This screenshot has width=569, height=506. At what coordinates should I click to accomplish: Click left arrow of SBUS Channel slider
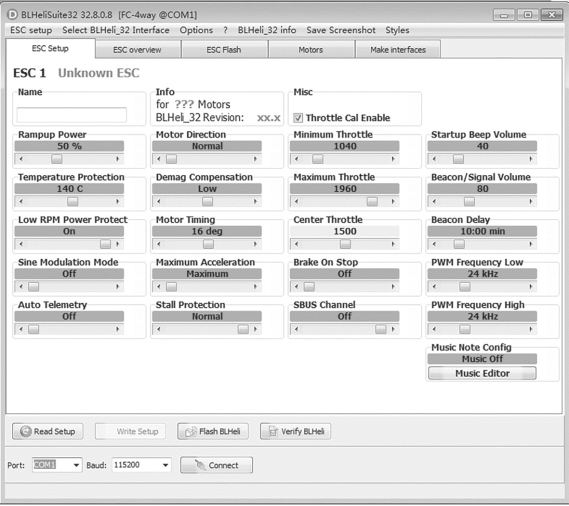click(296, 329)
